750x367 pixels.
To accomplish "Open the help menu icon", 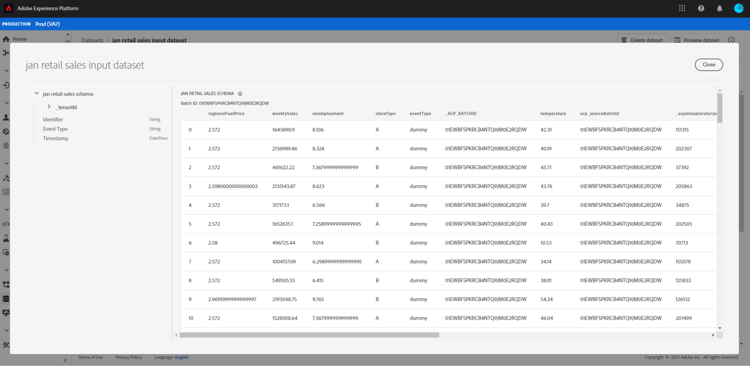I will tap(701, 8).
